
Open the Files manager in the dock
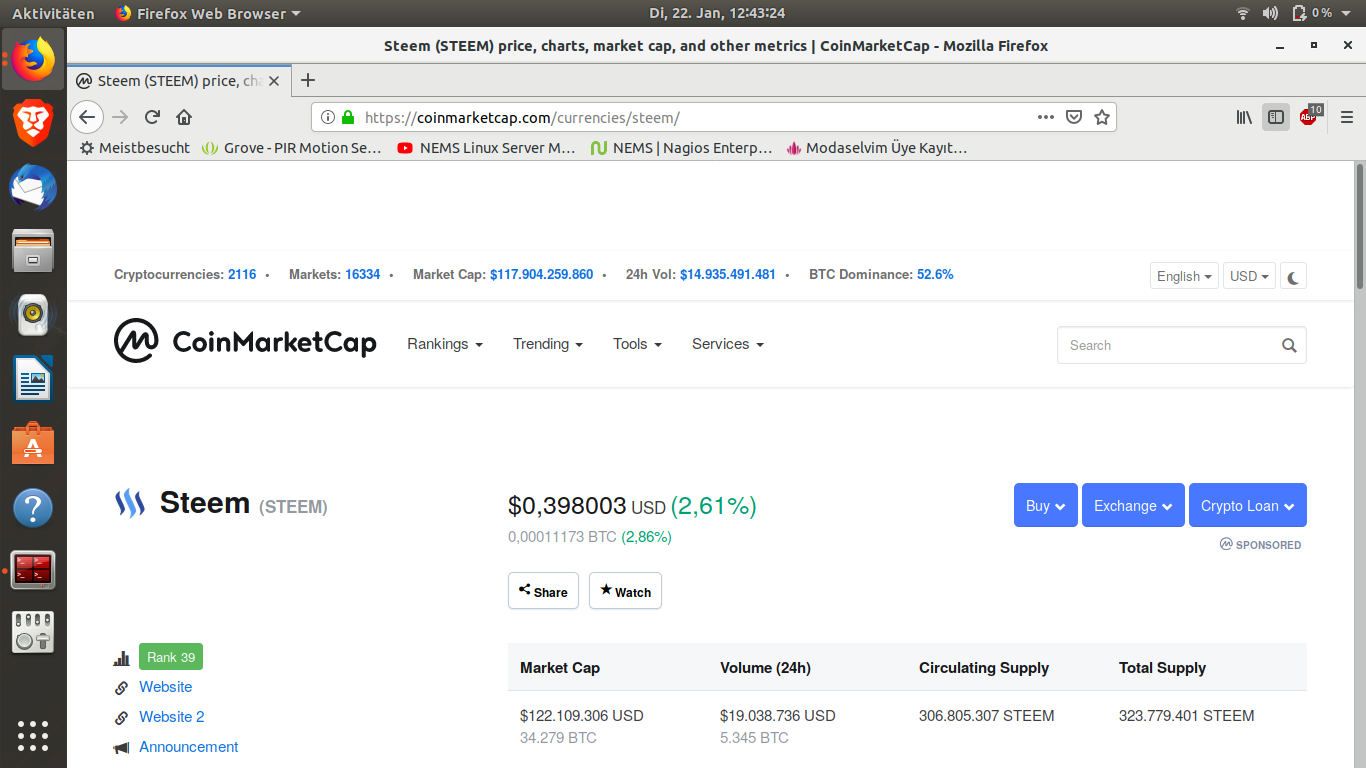[x=33, y=250]
